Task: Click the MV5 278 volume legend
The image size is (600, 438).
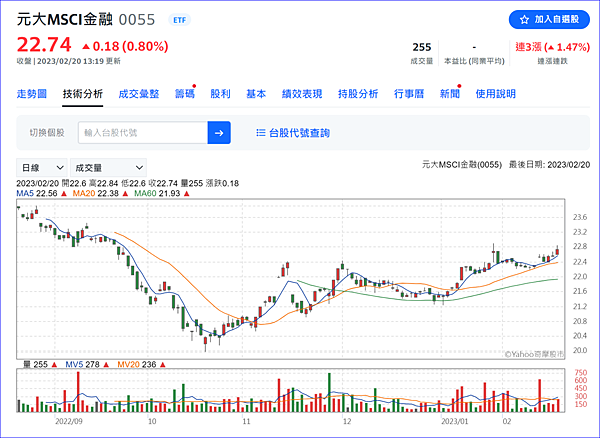Action: tap(87, 365)
